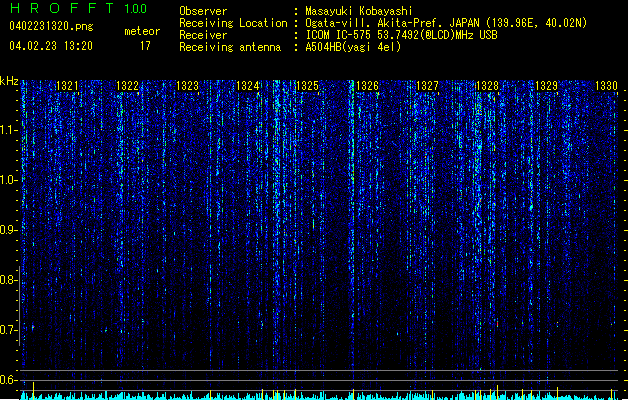
Task: Click the cyan signal level strip at bottom
Action: pos(319,396)
